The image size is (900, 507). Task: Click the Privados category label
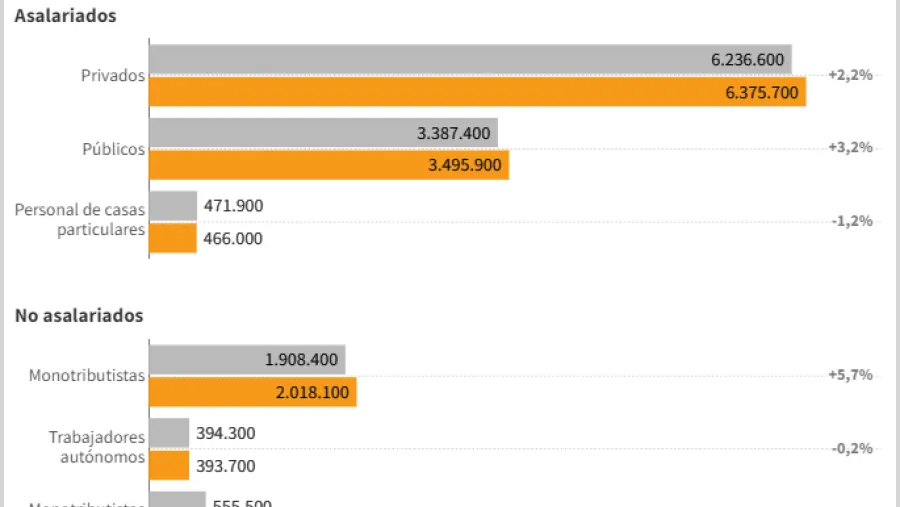click(x=115, y=75)
